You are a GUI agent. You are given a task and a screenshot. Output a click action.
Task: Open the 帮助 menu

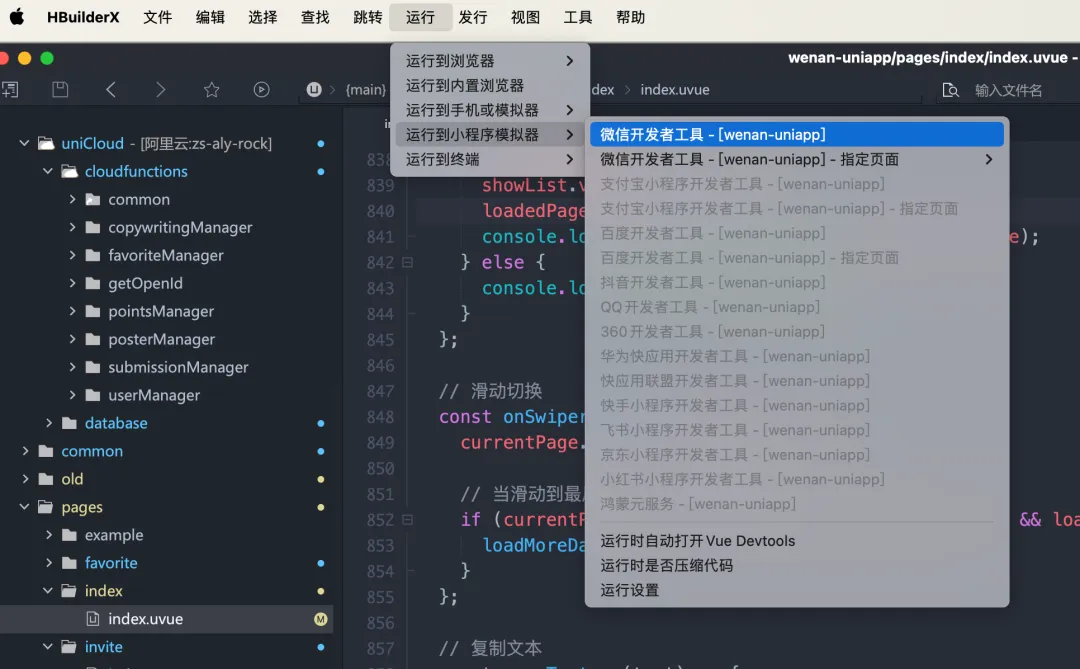[630, 17]
